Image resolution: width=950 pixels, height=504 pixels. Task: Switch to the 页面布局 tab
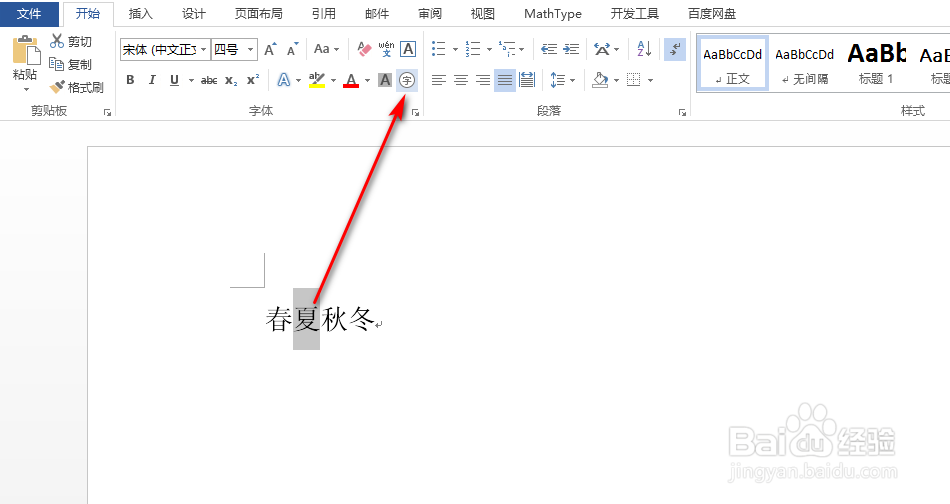pos(259,13)
